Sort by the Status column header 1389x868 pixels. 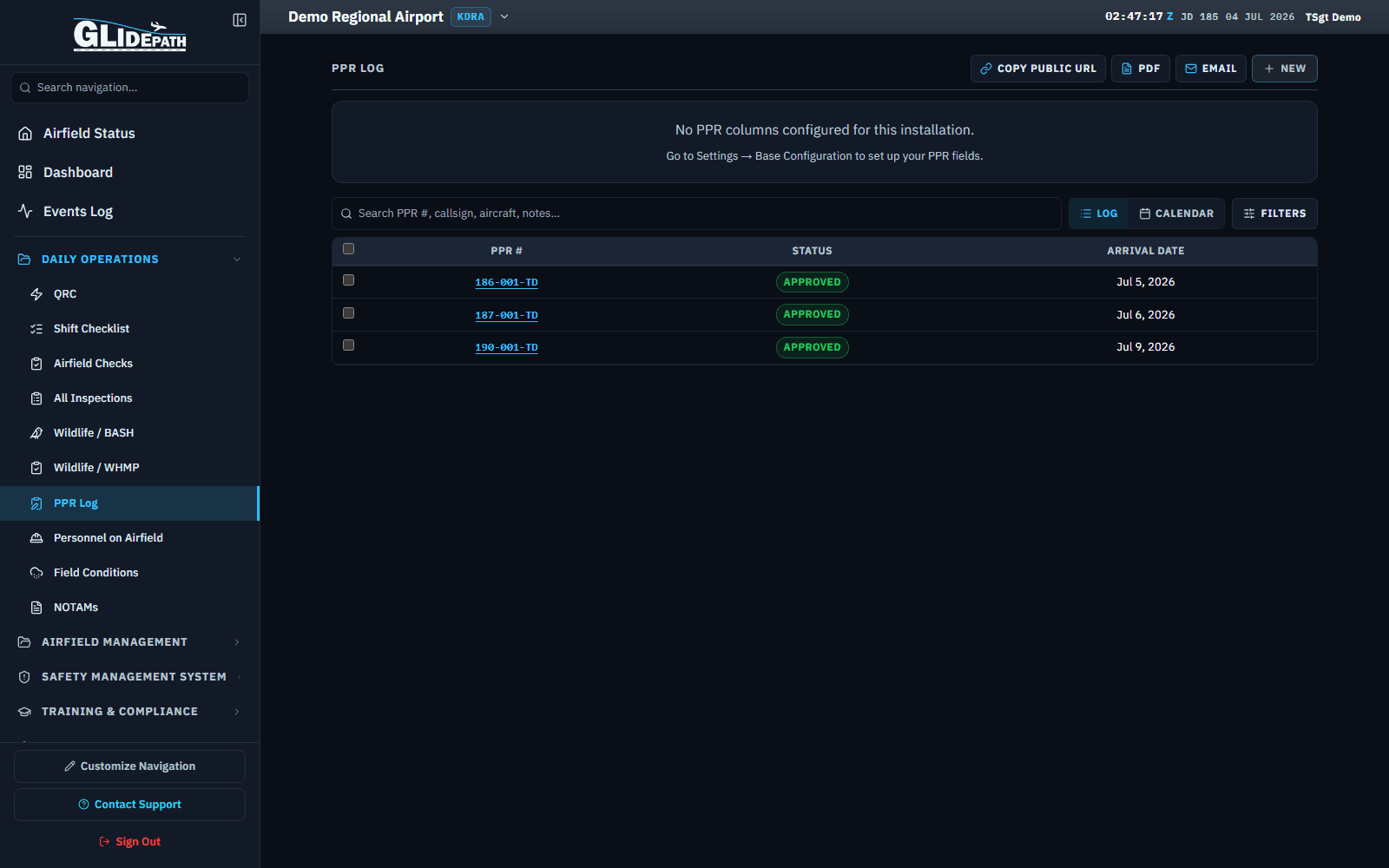point(812,251)
